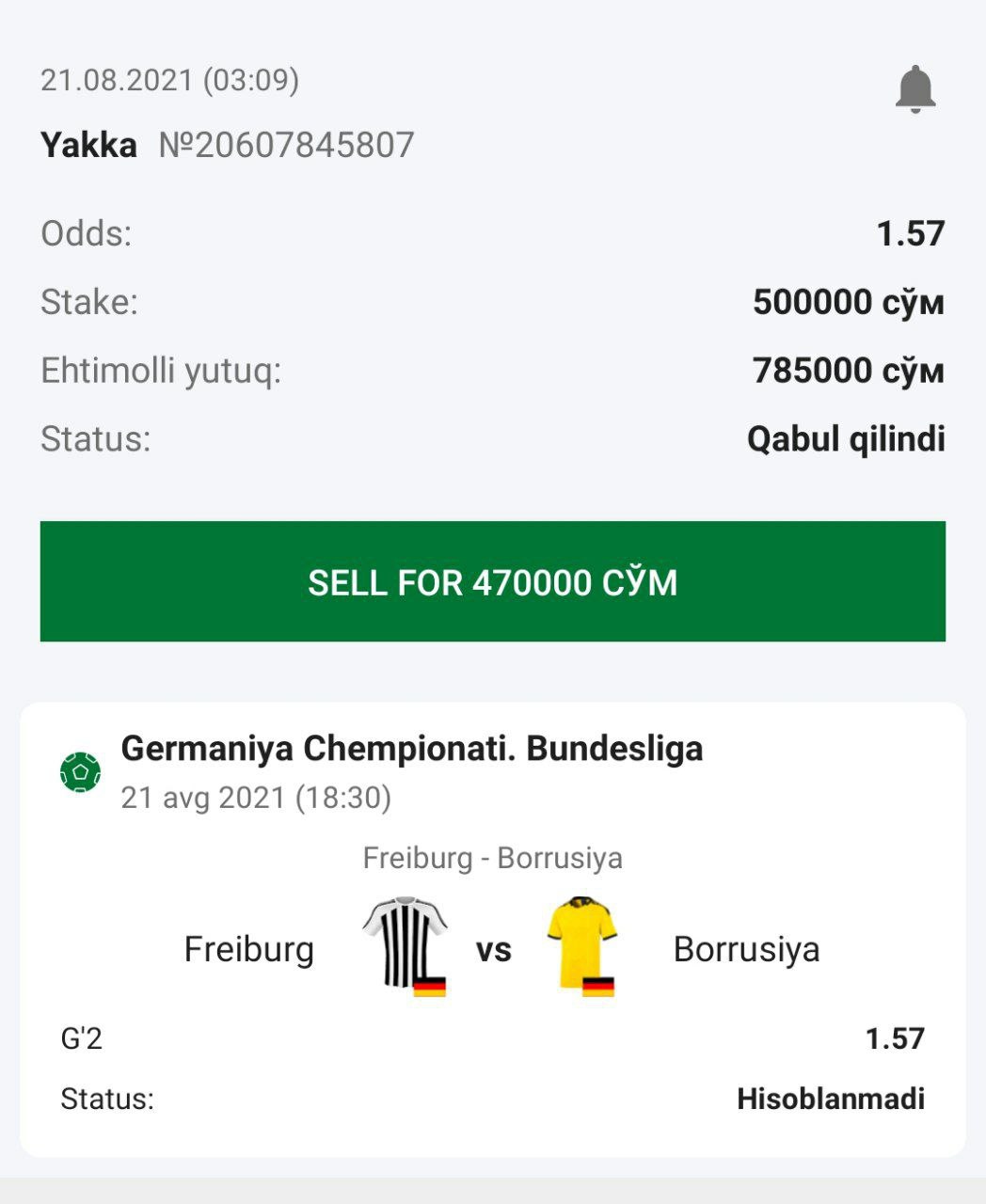Click the top Odds value 1.57
The height and width of the screenshot is (1204, 986).
[x=910, y=233]
